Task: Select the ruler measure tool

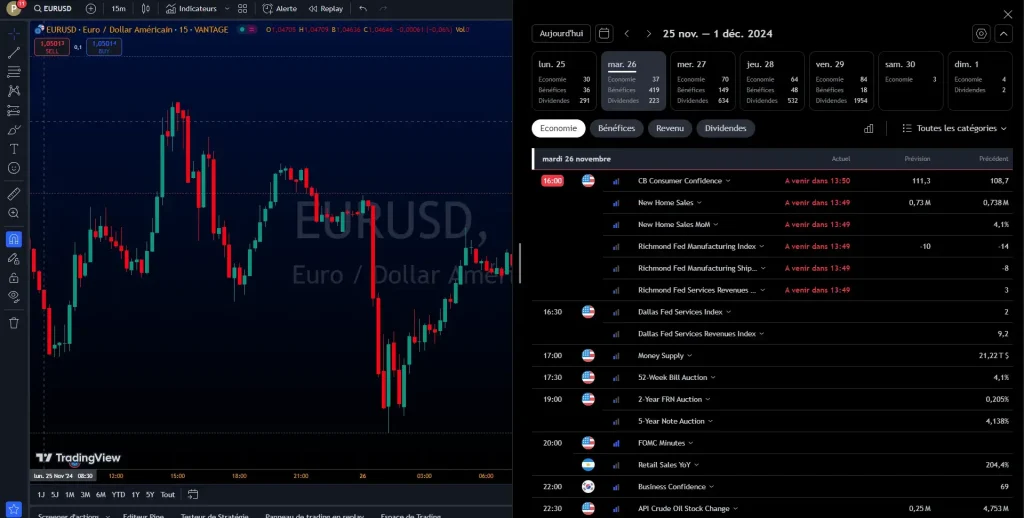Action: point(14,193)
